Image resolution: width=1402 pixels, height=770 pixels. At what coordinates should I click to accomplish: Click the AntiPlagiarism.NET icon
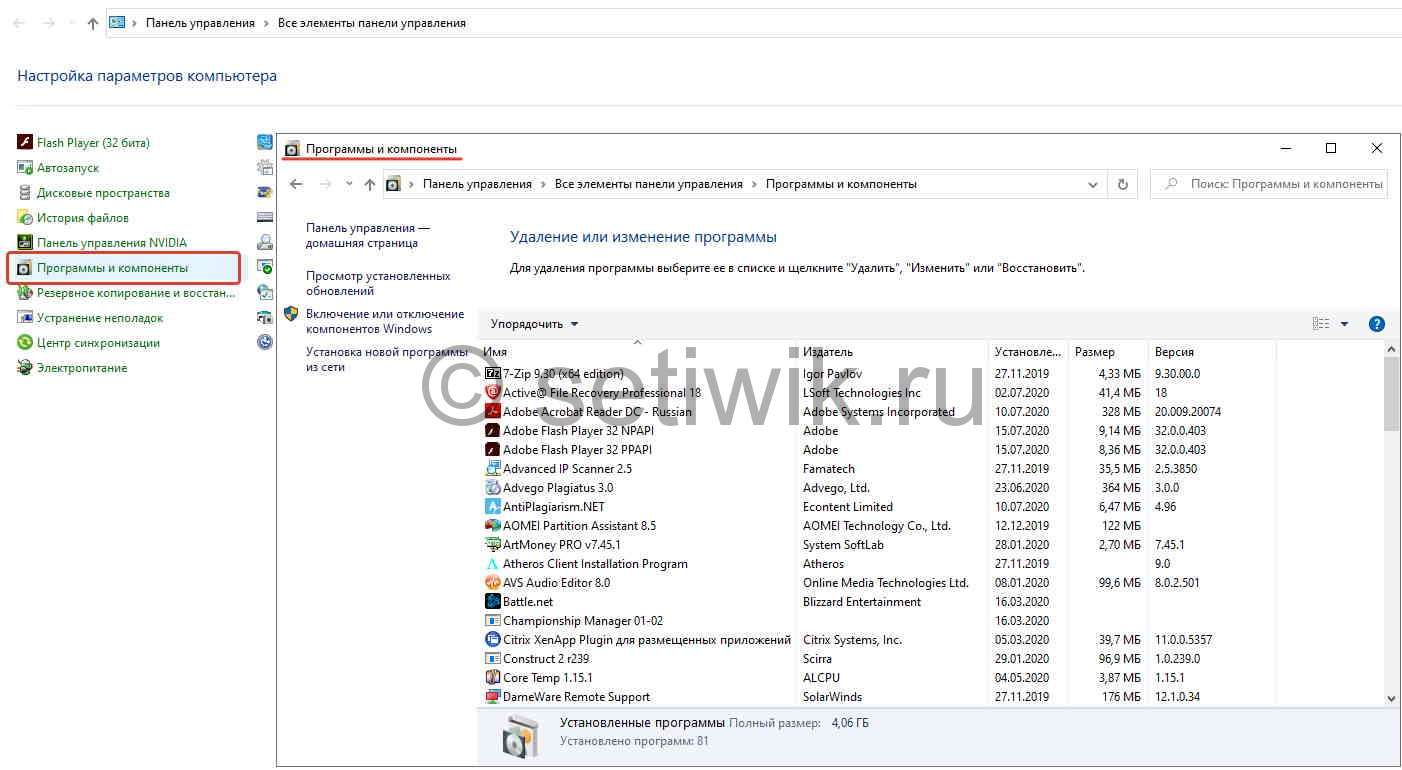click(x=493, y=507)
